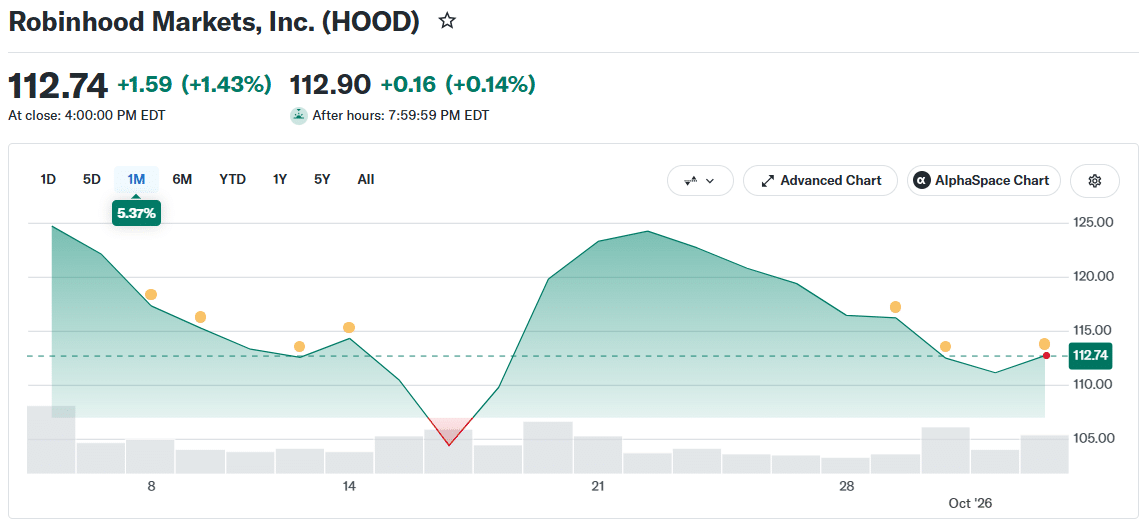
Task: Click the Oct '26 axis label
Action: [971, 503]
